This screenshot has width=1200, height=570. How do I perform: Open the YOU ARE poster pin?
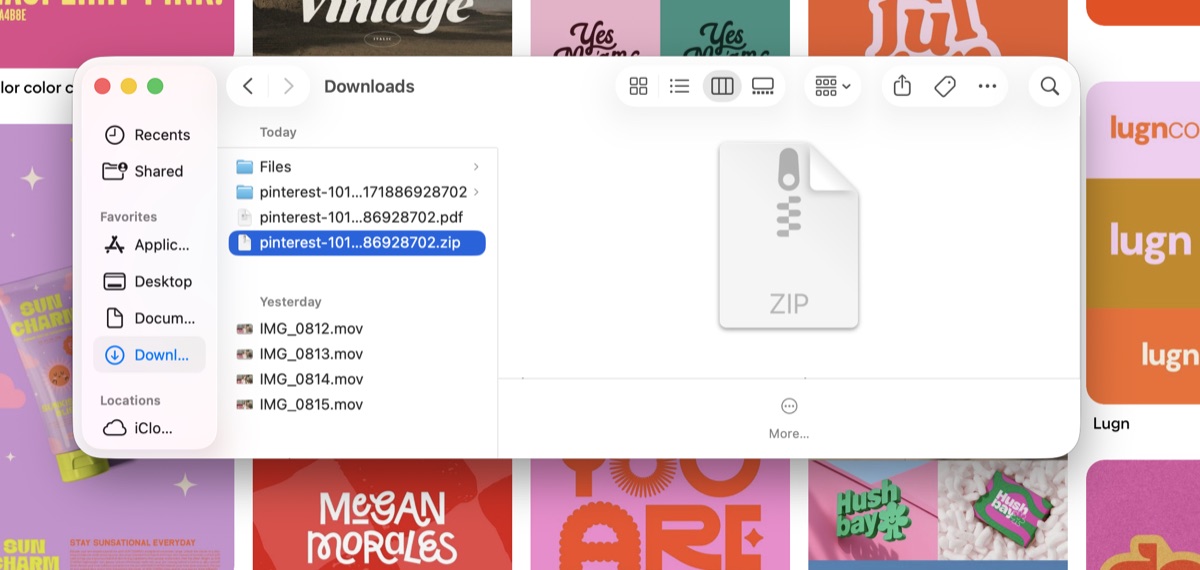(x=660, y=515)
